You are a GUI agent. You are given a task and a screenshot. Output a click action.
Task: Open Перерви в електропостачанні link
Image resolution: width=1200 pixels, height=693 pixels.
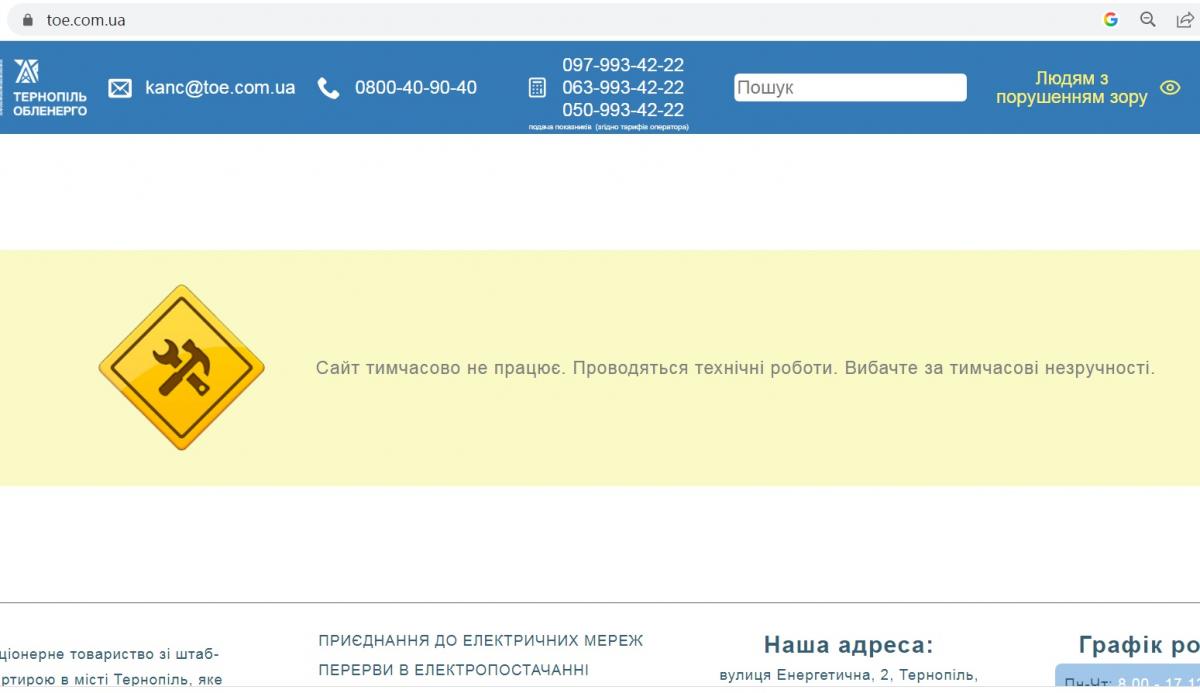(x=453, y=670)
